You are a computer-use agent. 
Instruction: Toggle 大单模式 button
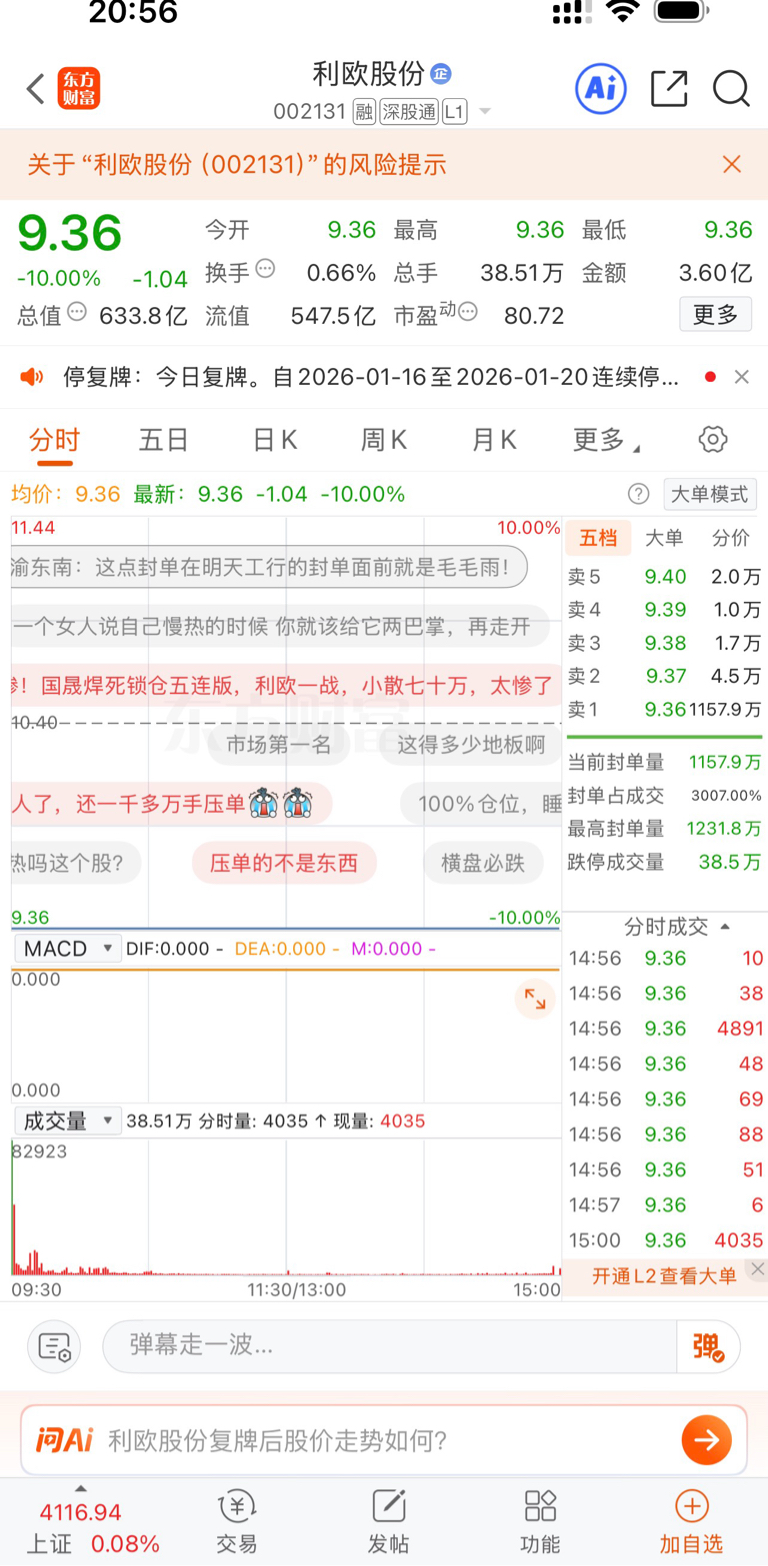(709, 494)
